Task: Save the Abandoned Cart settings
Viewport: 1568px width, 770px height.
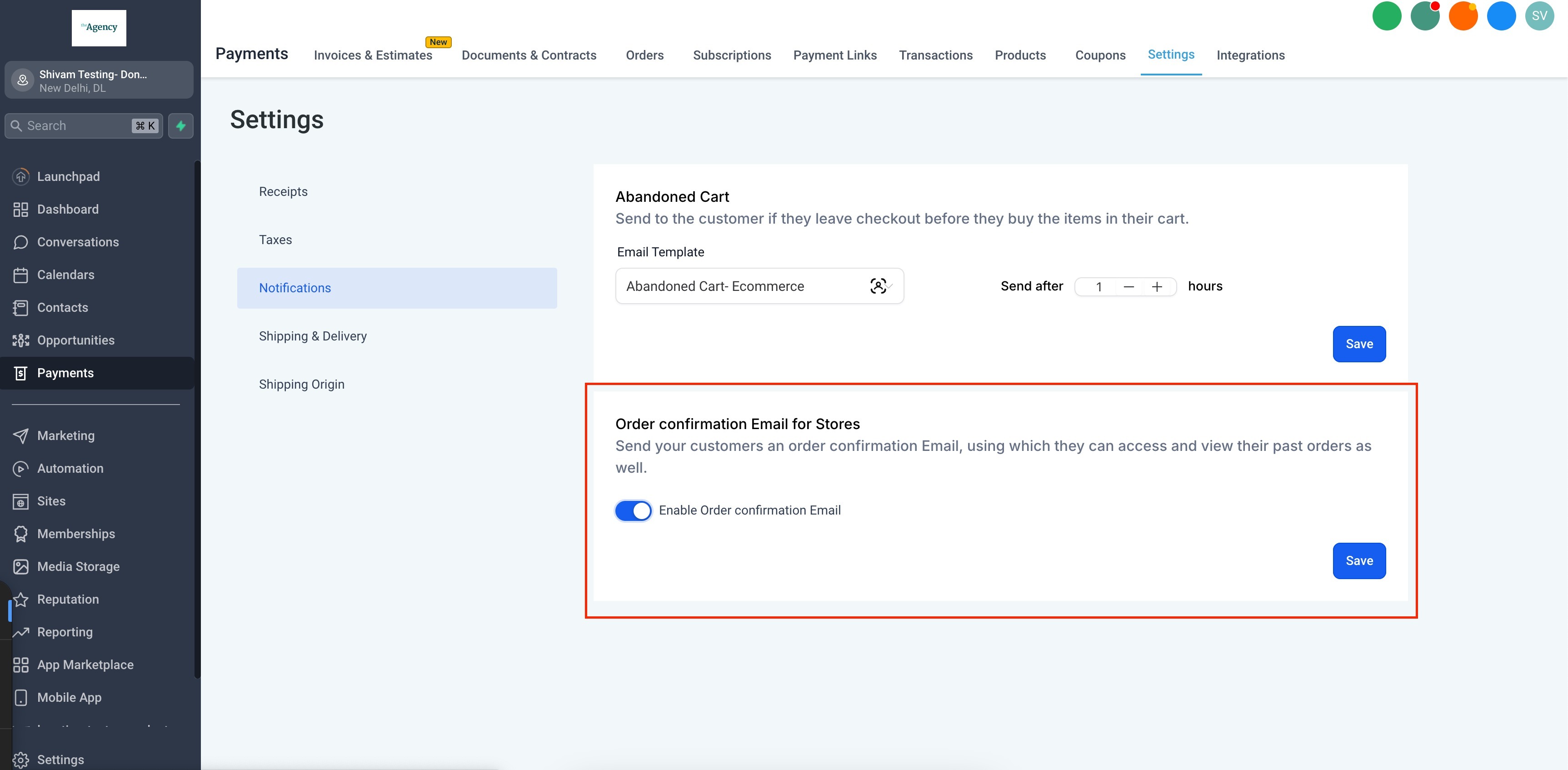Action: coord(1358,344)
